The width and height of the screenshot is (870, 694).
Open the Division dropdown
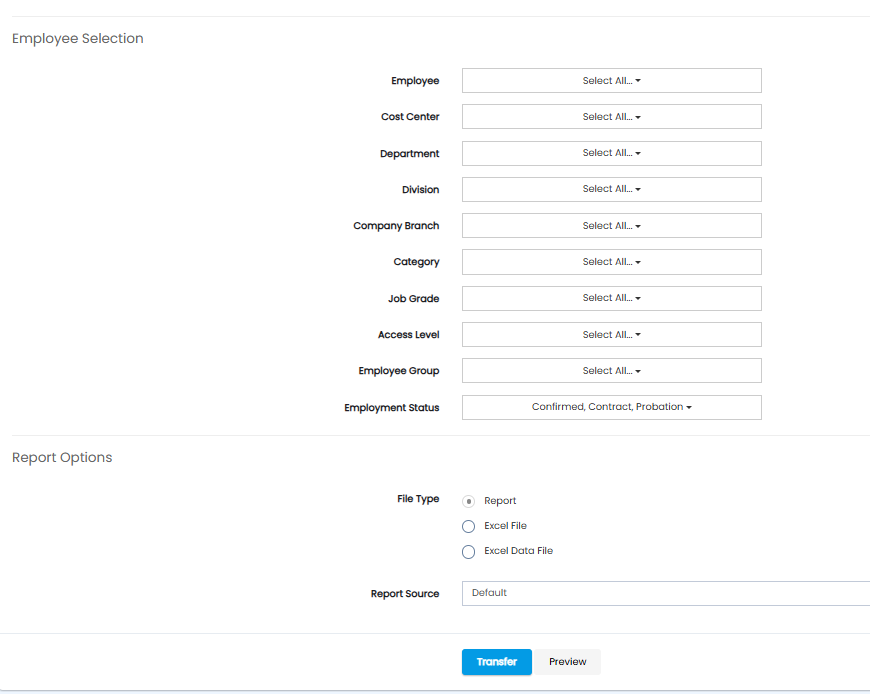[x=611, y=189]
